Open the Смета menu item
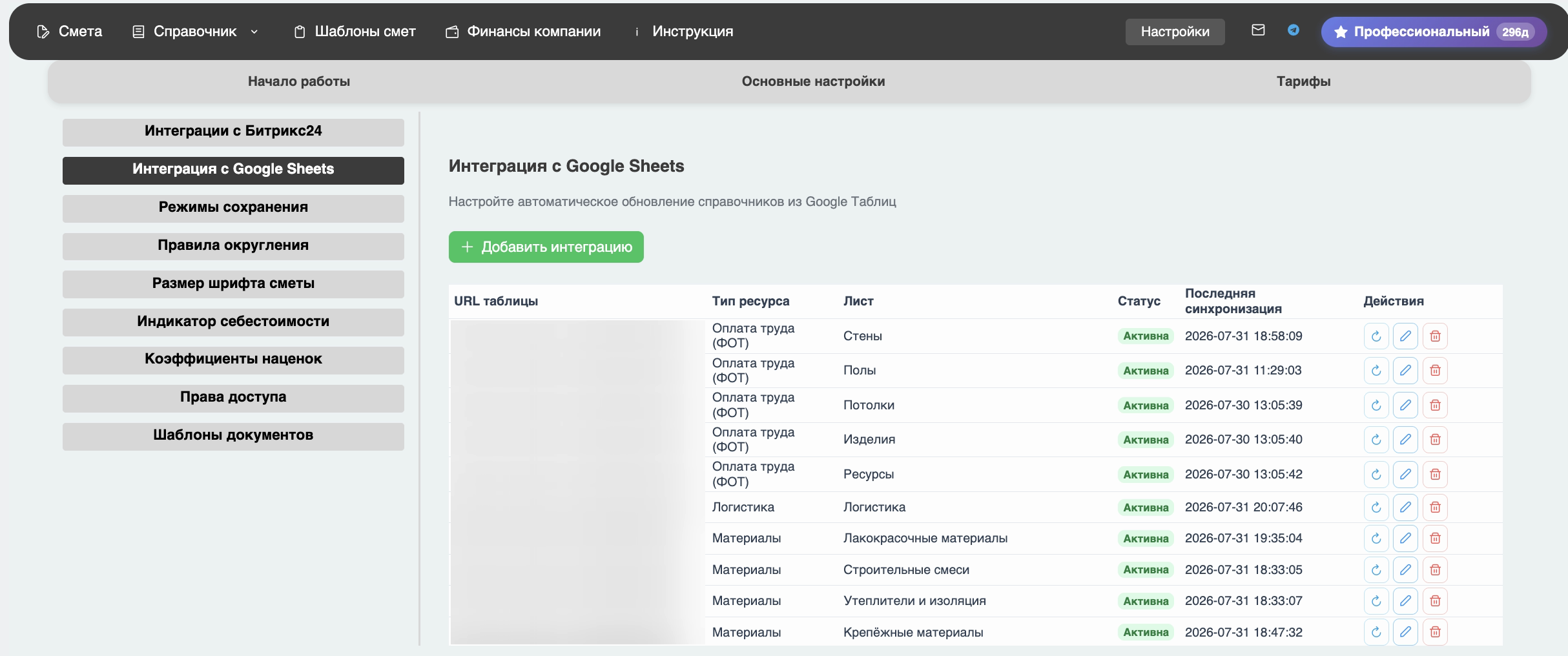The height and width of the screenshot is (656, 1568). coord(70,32)
